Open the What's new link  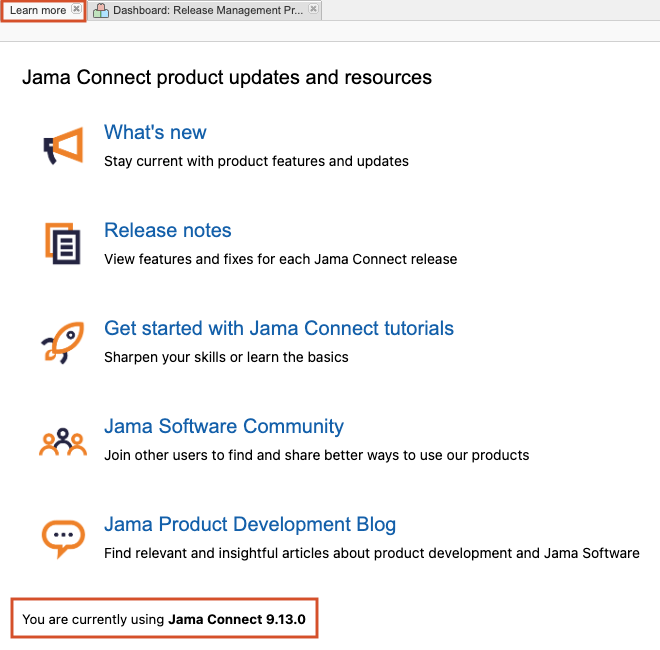pyautogui.click(x=155, y=132)
